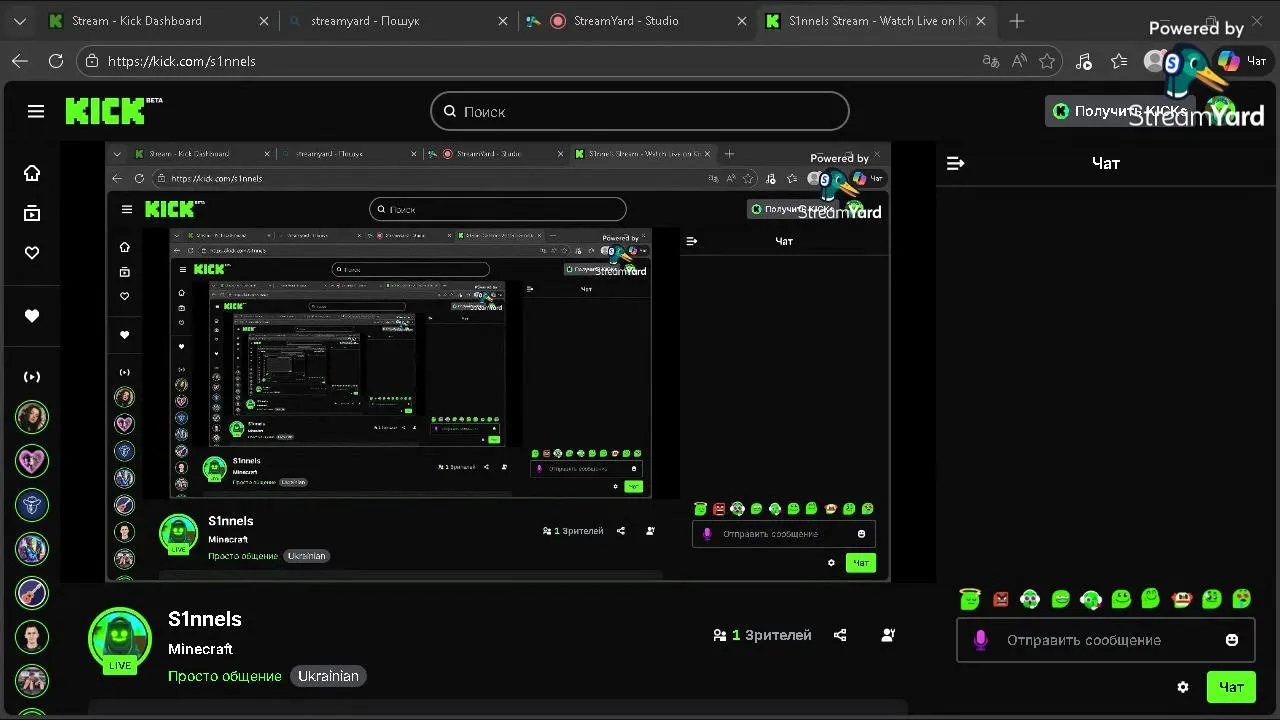1280x720 pixels.
Task: Click the Отправить сообщение message field
Action: click(1105, 640)
